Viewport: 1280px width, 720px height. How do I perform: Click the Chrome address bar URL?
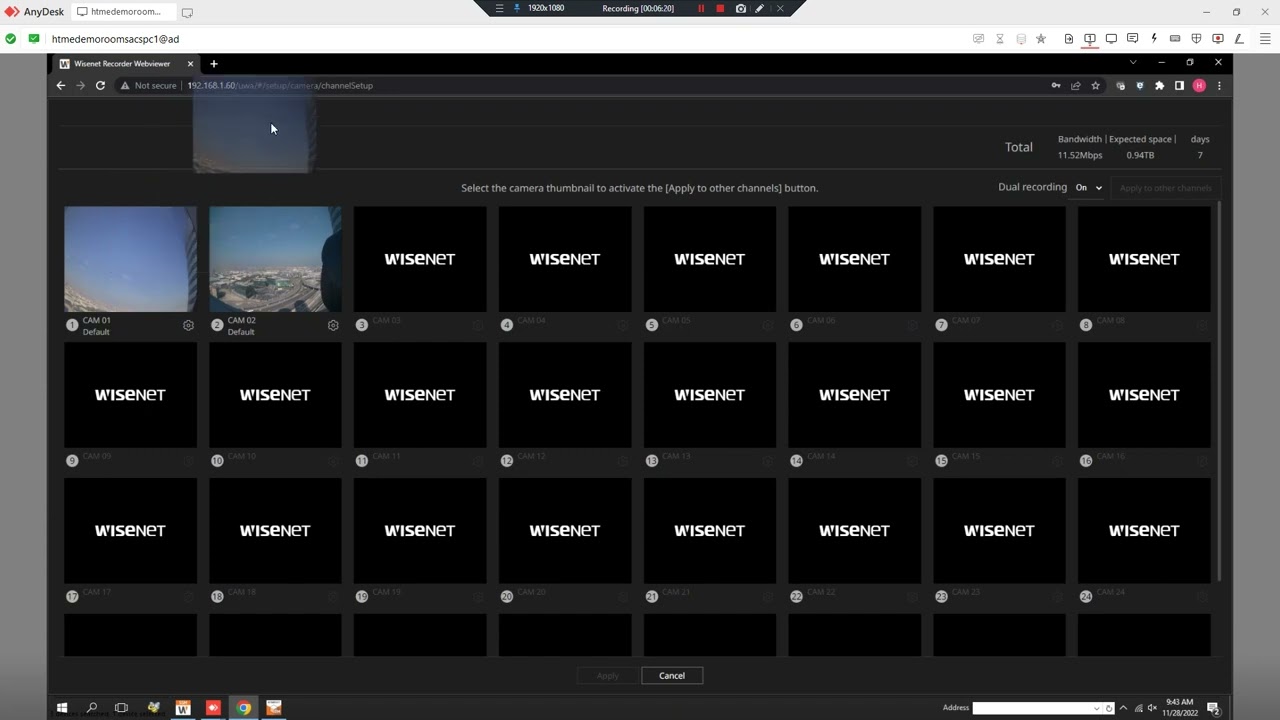coord(280,86)
